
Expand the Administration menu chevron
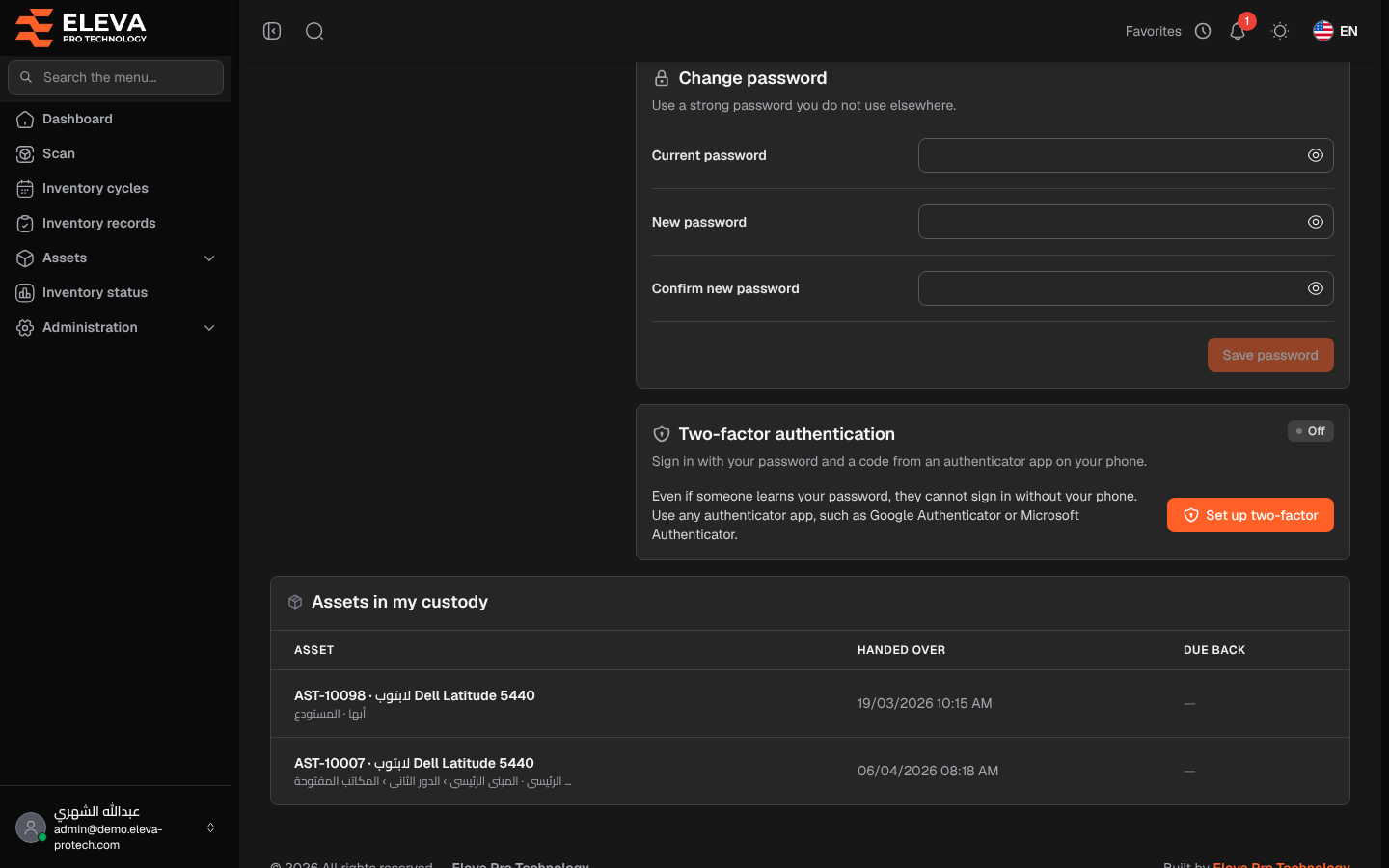click(x=209, y=328)
